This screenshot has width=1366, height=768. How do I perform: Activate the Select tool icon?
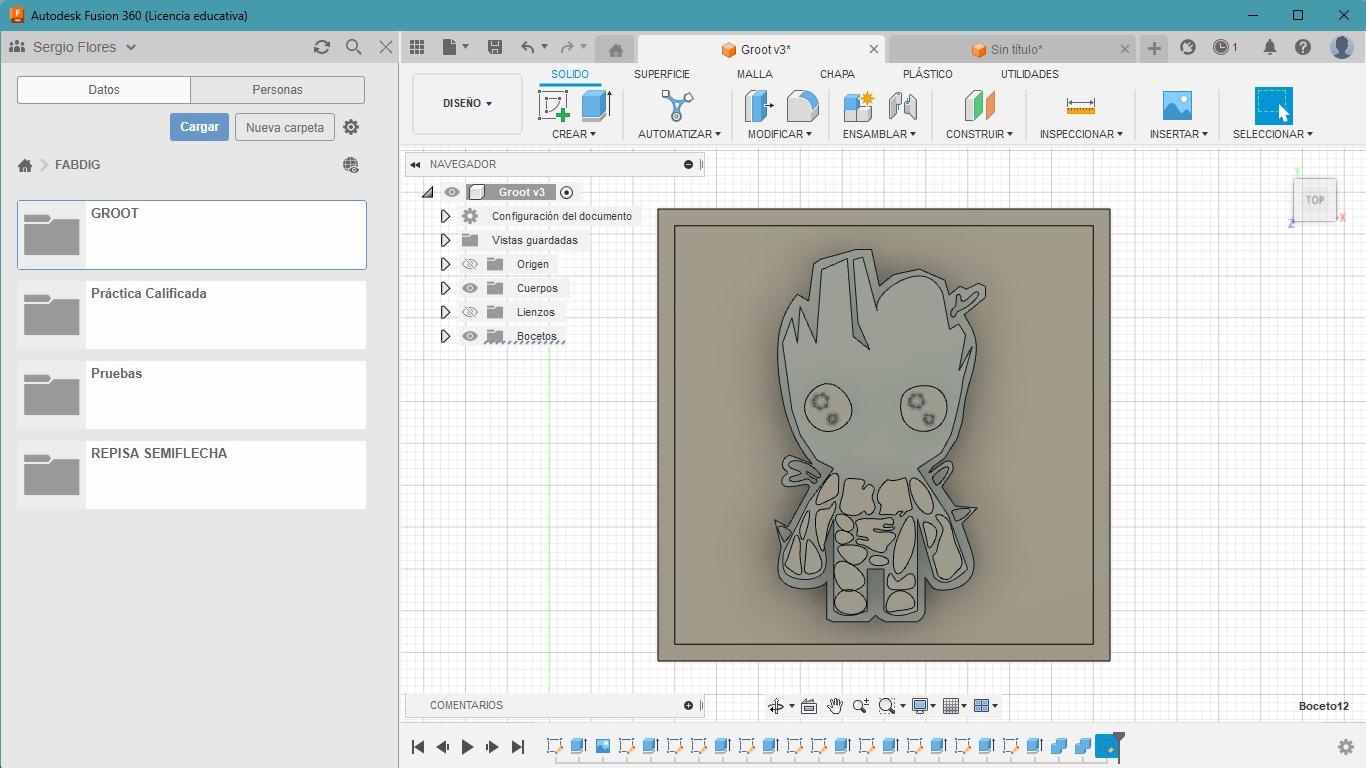[x=1273, y=106]
